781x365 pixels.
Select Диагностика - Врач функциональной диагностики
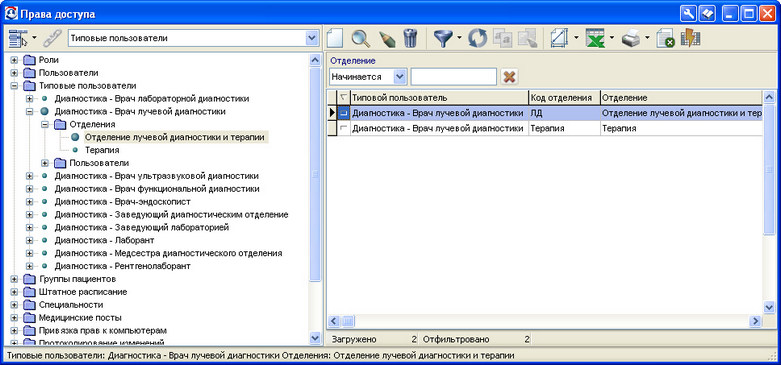157,189
